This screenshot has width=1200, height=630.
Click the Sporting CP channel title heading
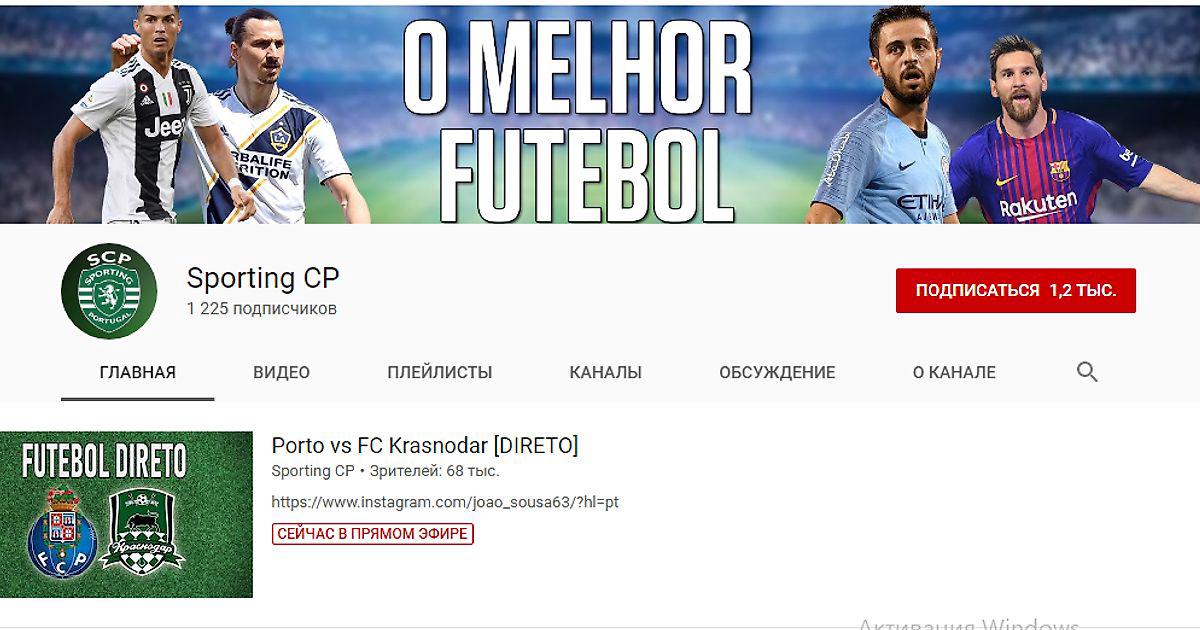click(263, 277)
